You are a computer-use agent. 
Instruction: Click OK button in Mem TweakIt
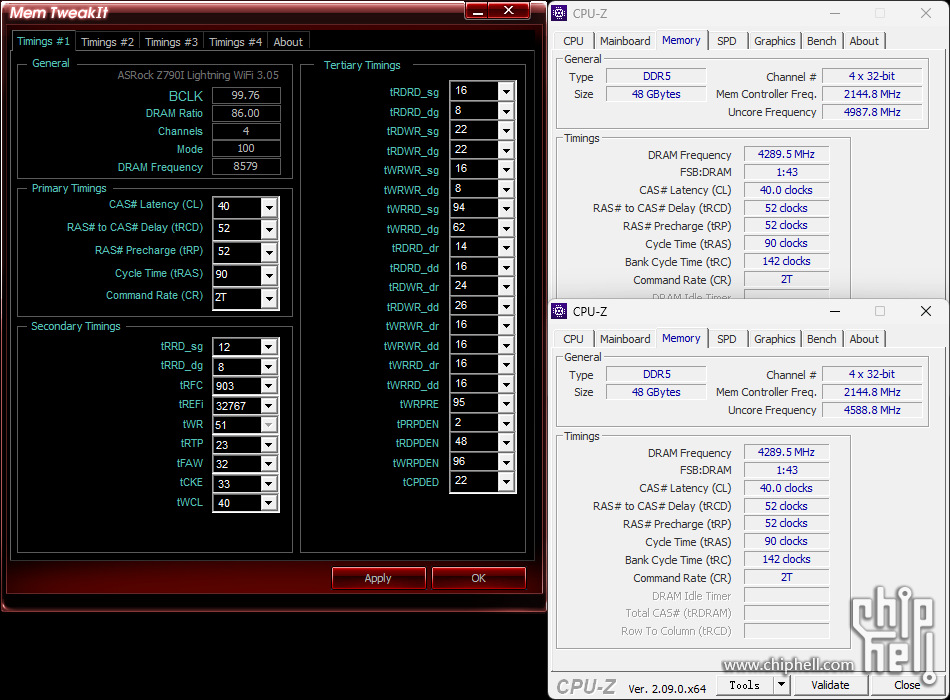click(x=479, y=578)
